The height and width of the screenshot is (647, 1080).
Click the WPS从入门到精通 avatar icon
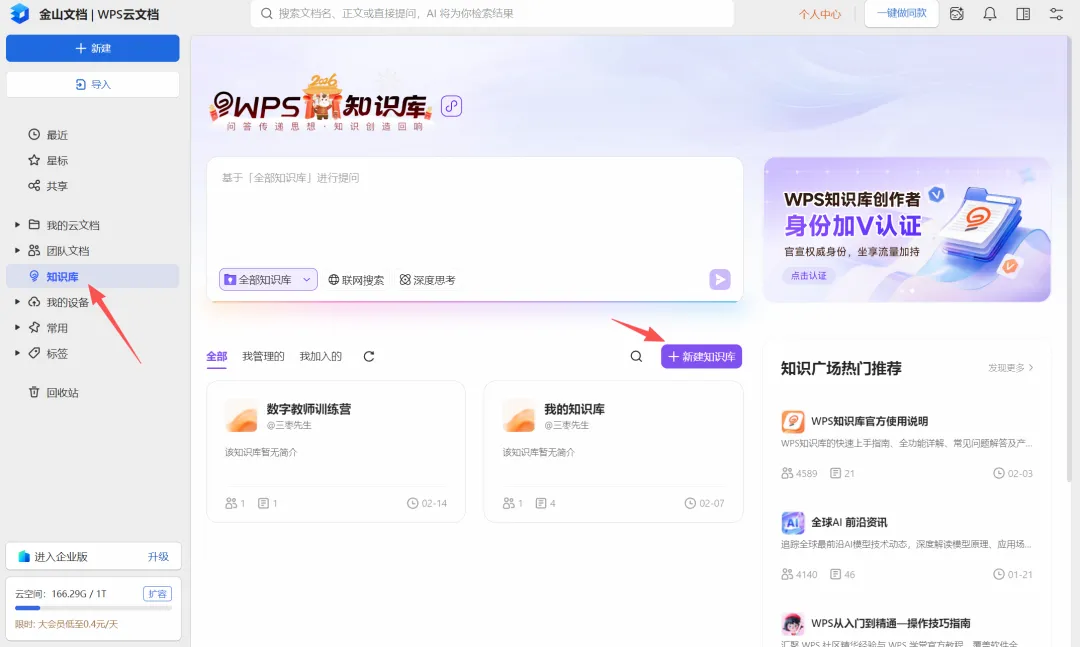click(793, 624)
